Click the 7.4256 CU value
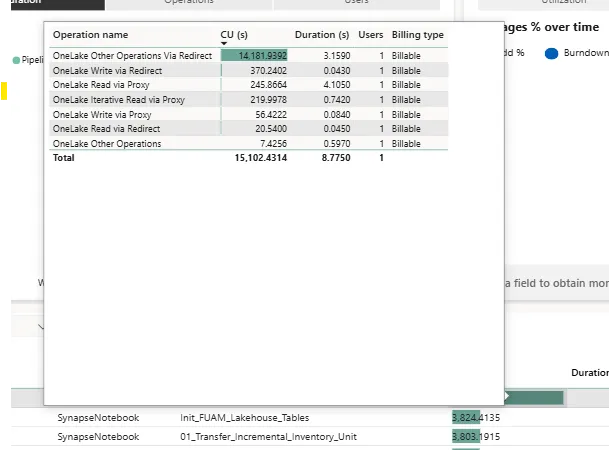Viewport: 609px width, 450px height. [x=273, y=144]
